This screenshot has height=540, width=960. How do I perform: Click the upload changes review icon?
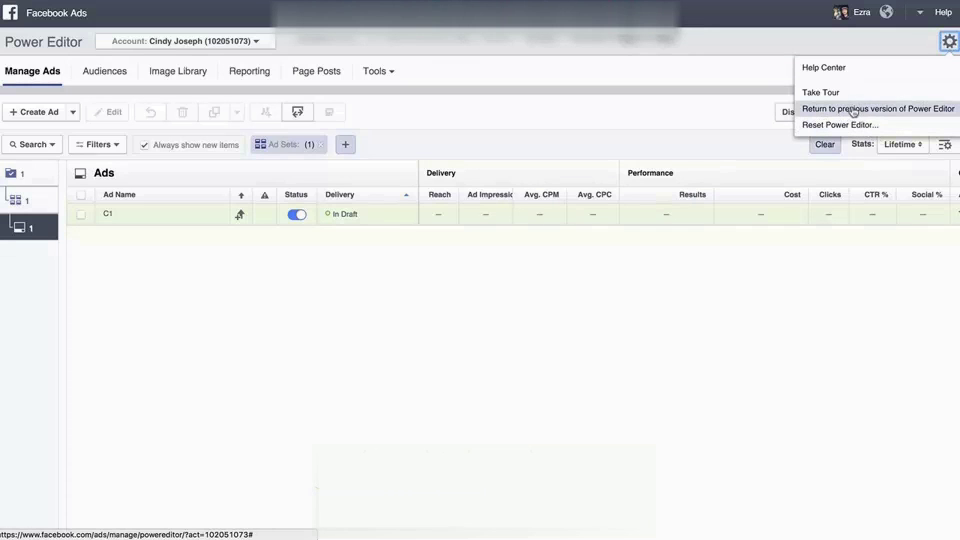(x=298, y=112)
